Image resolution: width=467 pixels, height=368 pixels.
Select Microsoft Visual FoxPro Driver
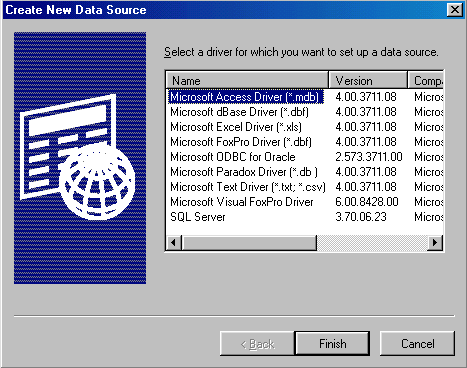pyautogui.click(x=242, y=202)
